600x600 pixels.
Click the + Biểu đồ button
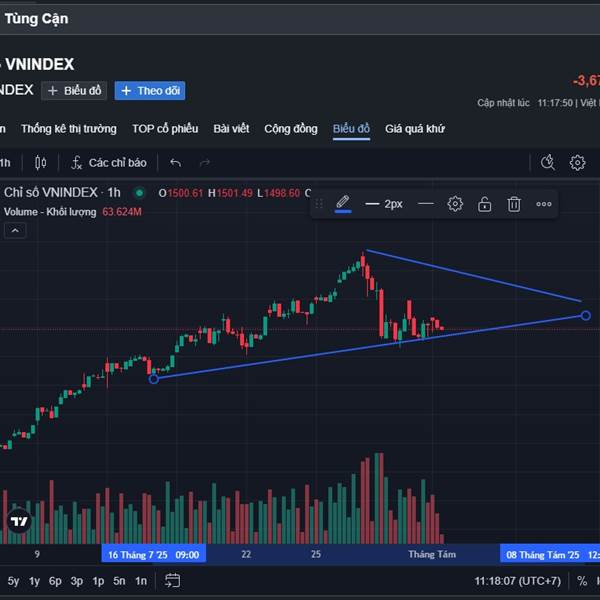tap(74, 91)
